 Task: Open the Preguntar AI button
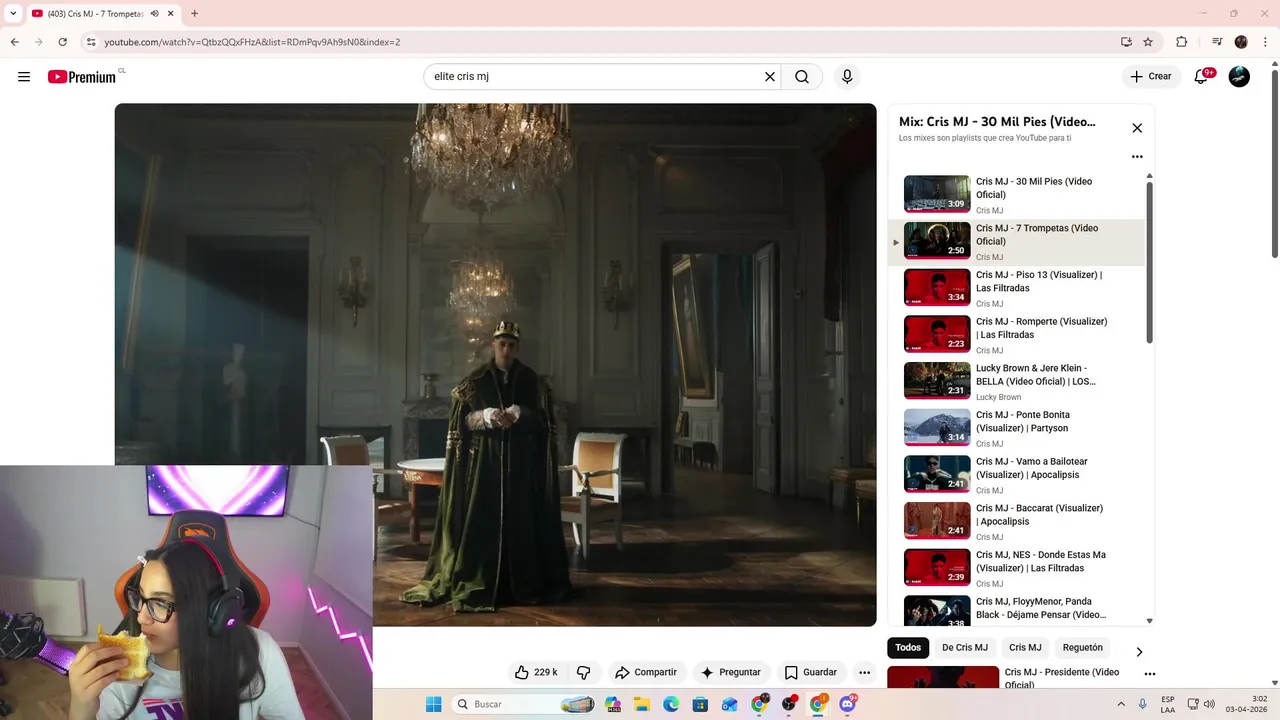(x=731, y=672)
